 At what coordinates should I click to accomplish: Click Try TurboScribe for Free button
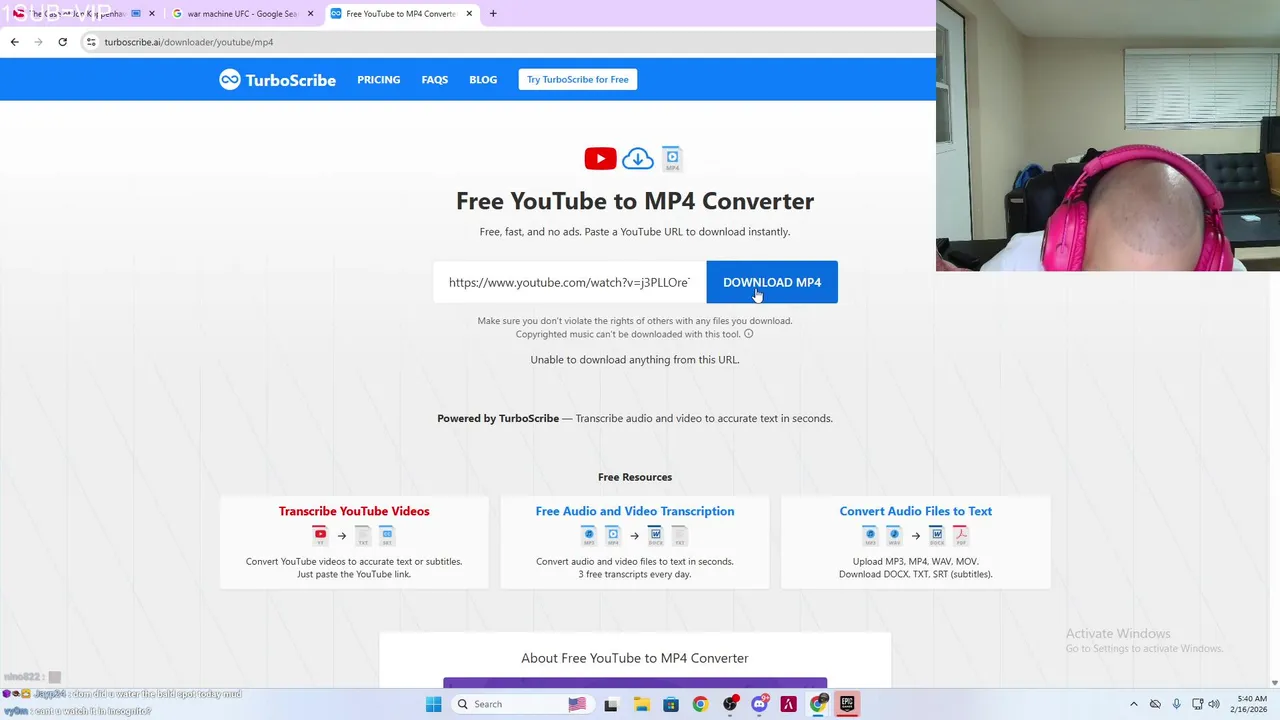(x=577, y=80)
